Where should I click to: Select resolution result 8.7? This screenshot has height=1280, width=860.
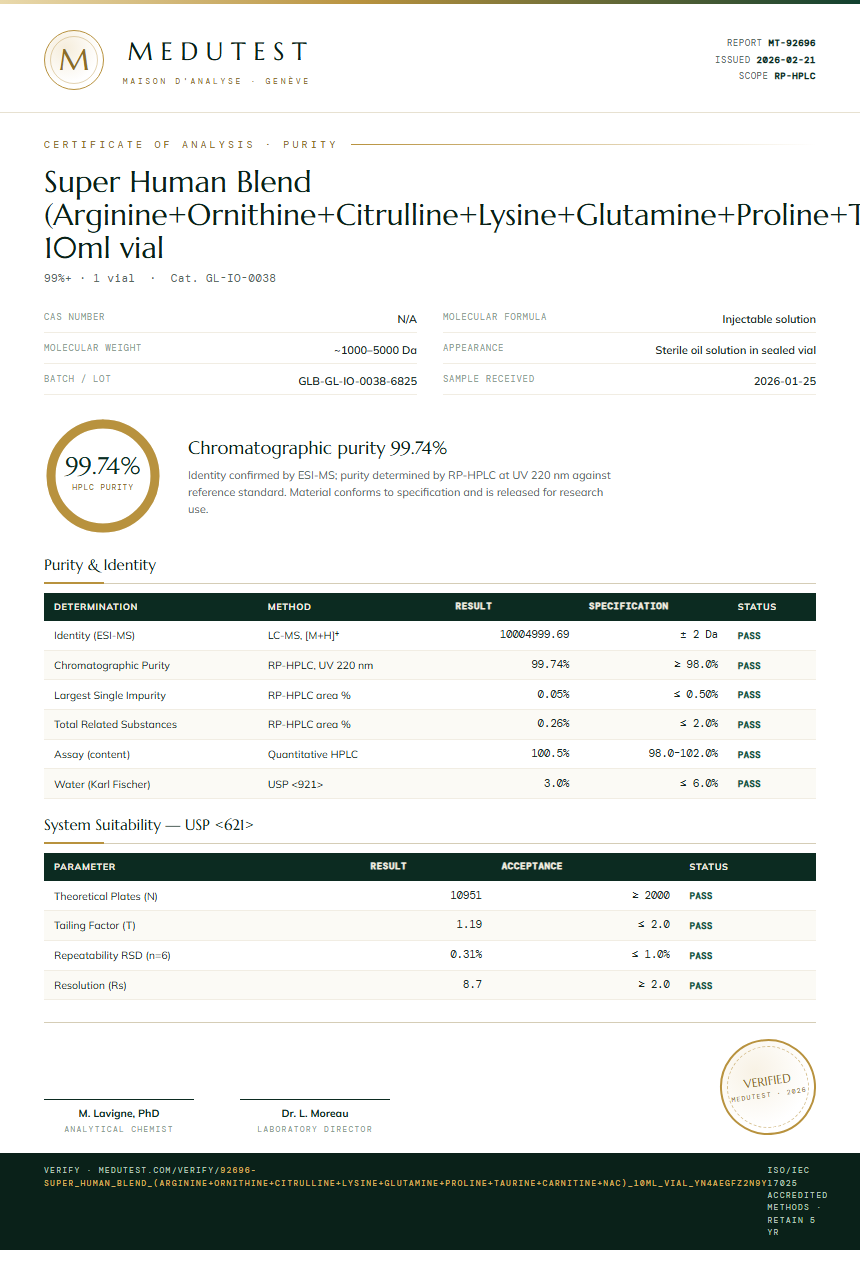[x=472, y=985]
